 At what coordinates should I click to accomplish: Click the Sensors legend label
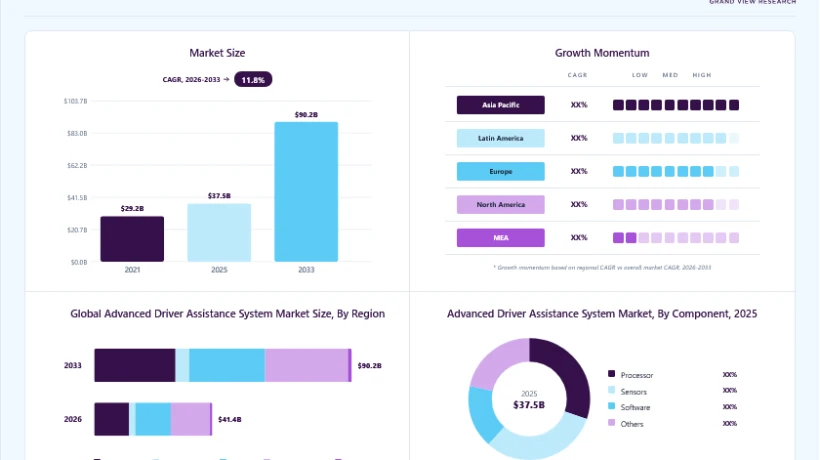click(x=633, y=392)
